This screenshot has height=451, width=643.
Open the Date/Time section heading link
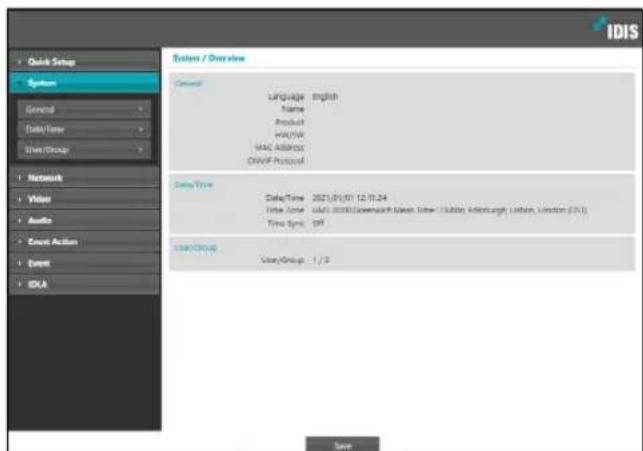pyautogui.click(x=194, y=185)
